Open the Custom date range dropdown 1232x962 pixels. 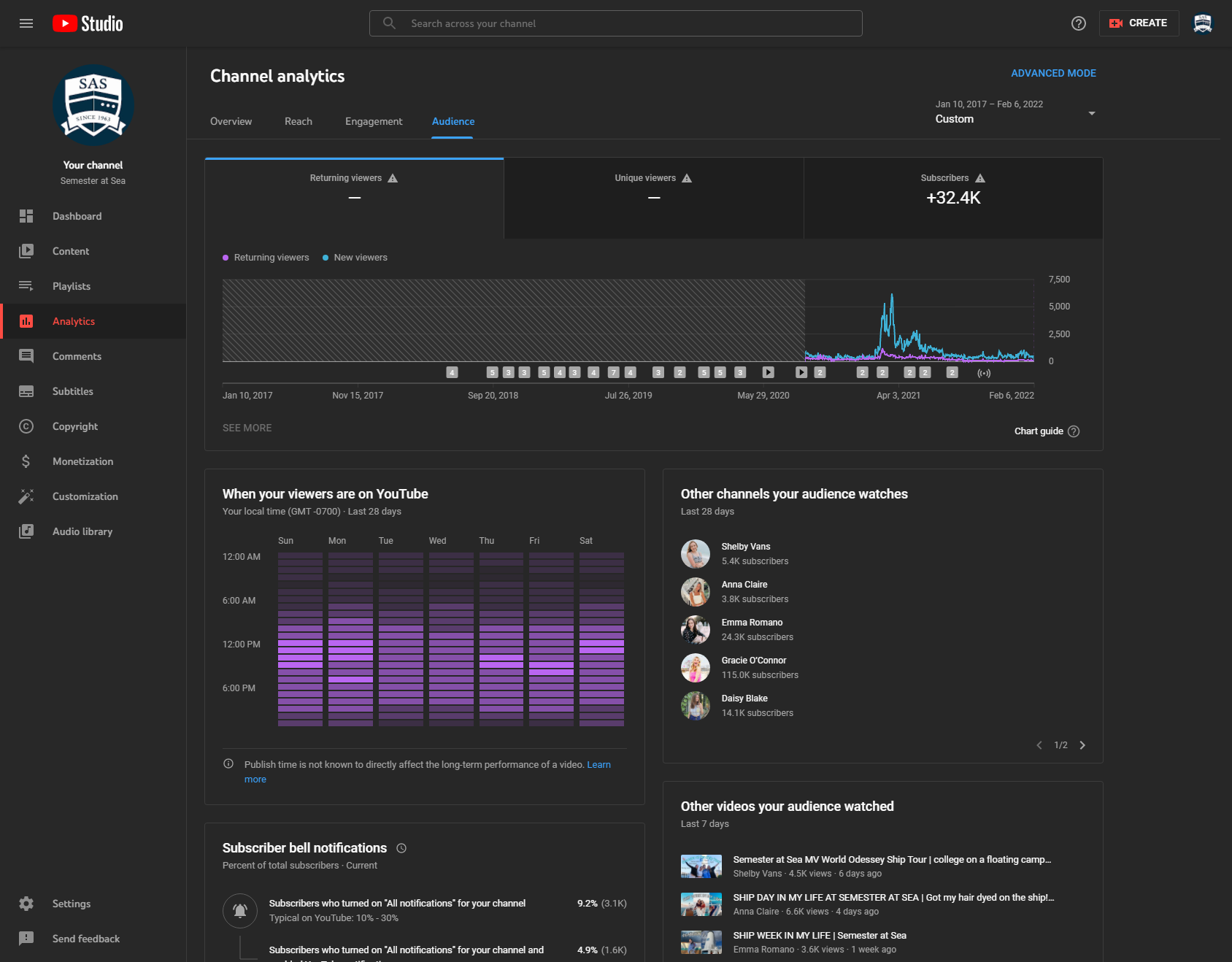[x=1015, y=112]
